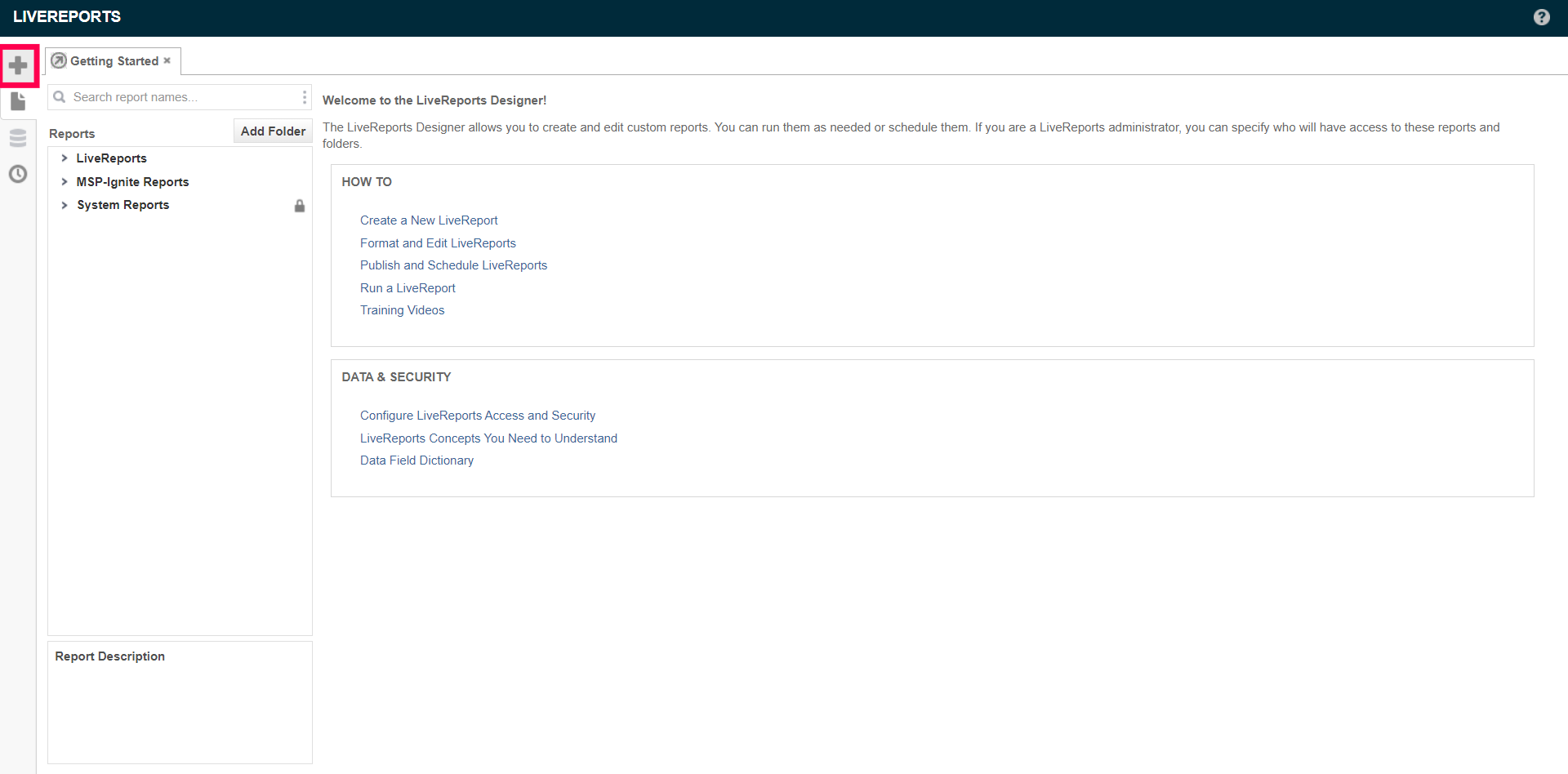Close the Getting Started tab
Viewport: 1568px width, 774px height.
(x=167, y=60)
